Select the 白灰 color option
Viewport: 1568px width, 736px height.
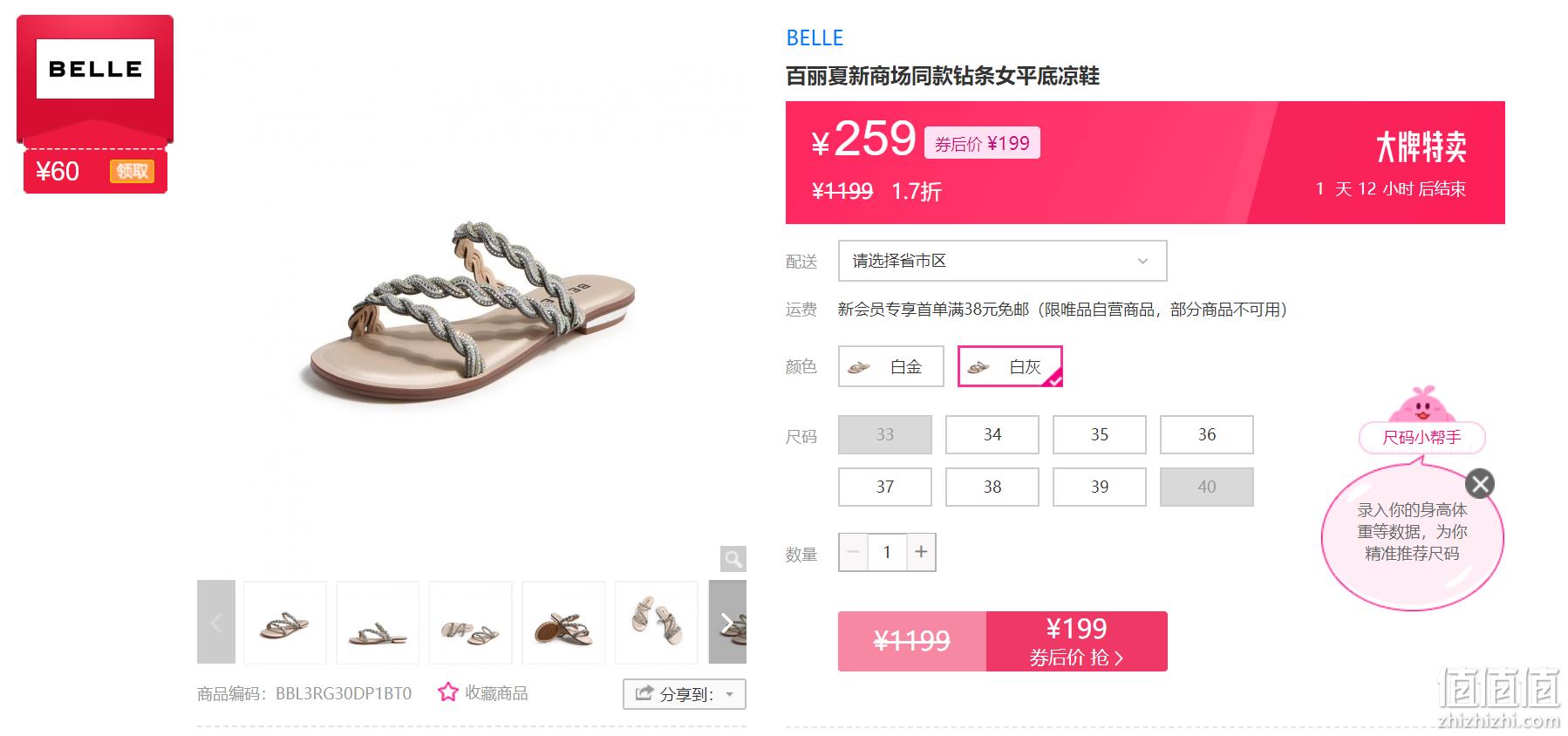click(x=1010, y=366)
